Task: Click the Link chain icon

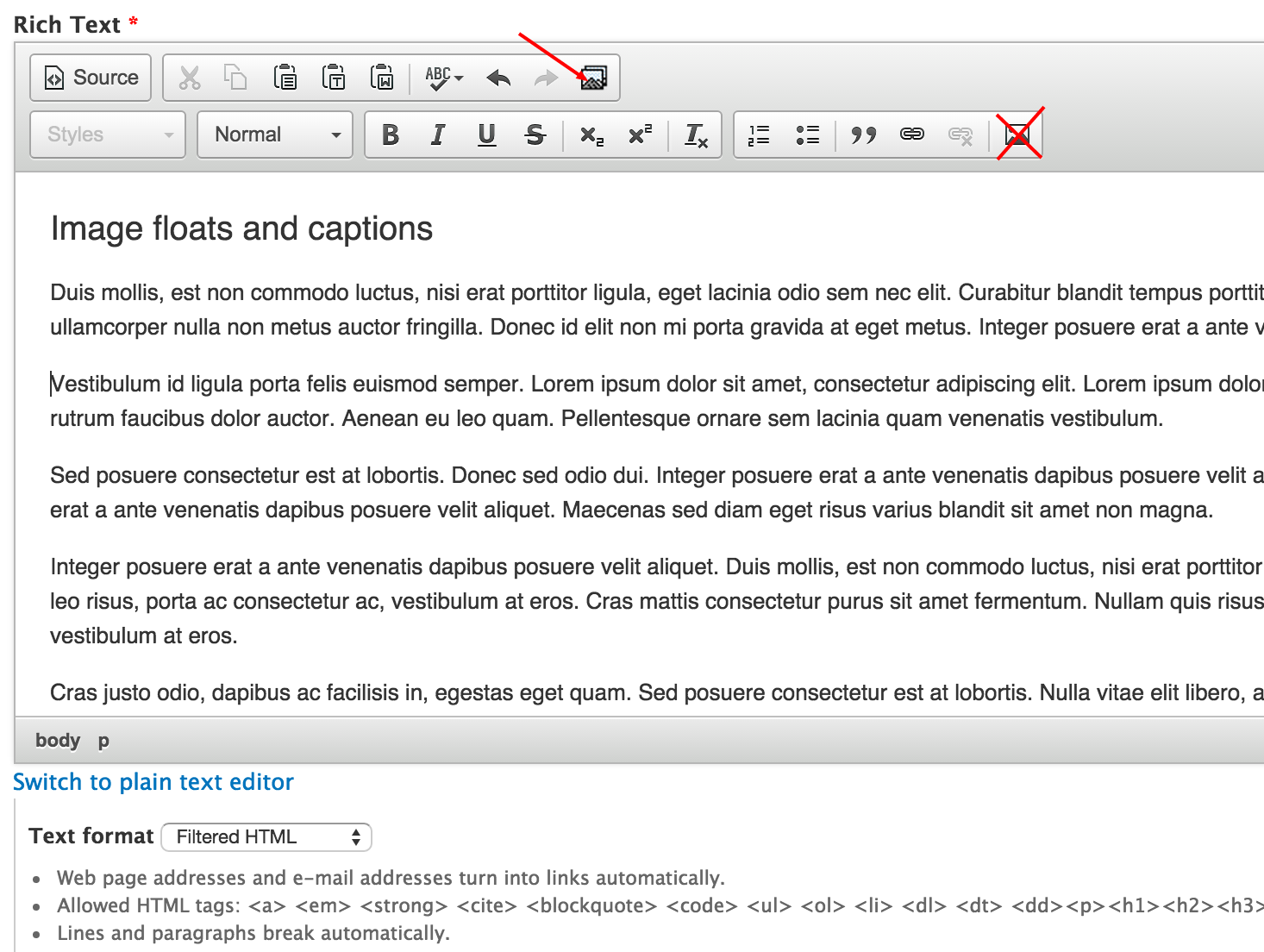Action: tap(912, 135)
